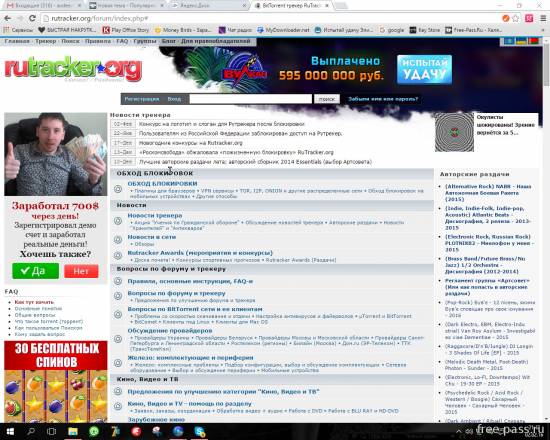Click the pink extension icon beside the star
This screenshot has height=440, width=550.
tap(529, 18)
